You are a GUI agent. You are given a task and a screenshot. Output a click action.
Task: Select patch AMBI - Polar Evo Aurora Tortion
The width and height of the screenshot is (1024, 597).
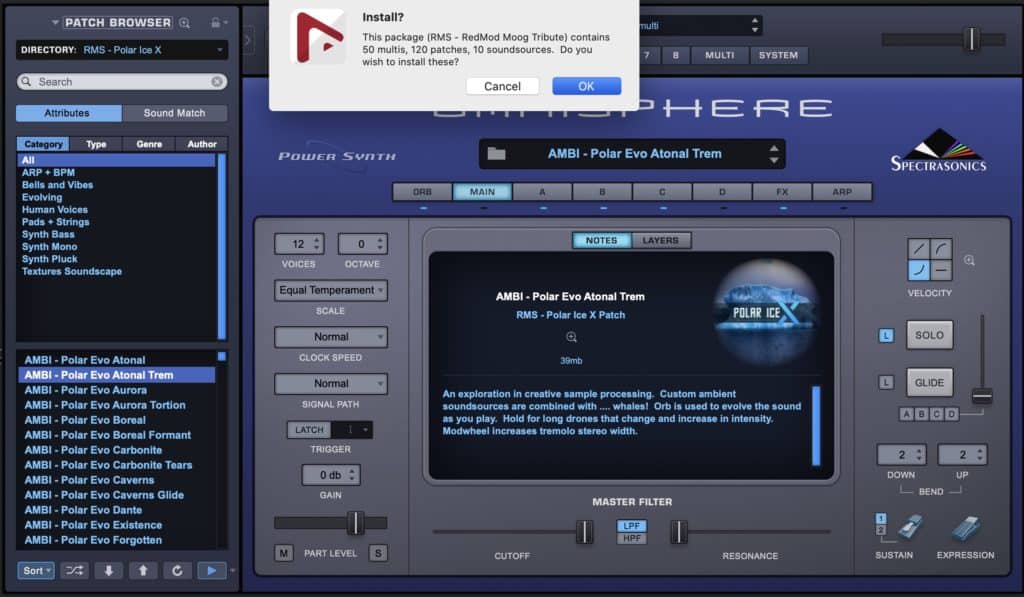(116, 405)
